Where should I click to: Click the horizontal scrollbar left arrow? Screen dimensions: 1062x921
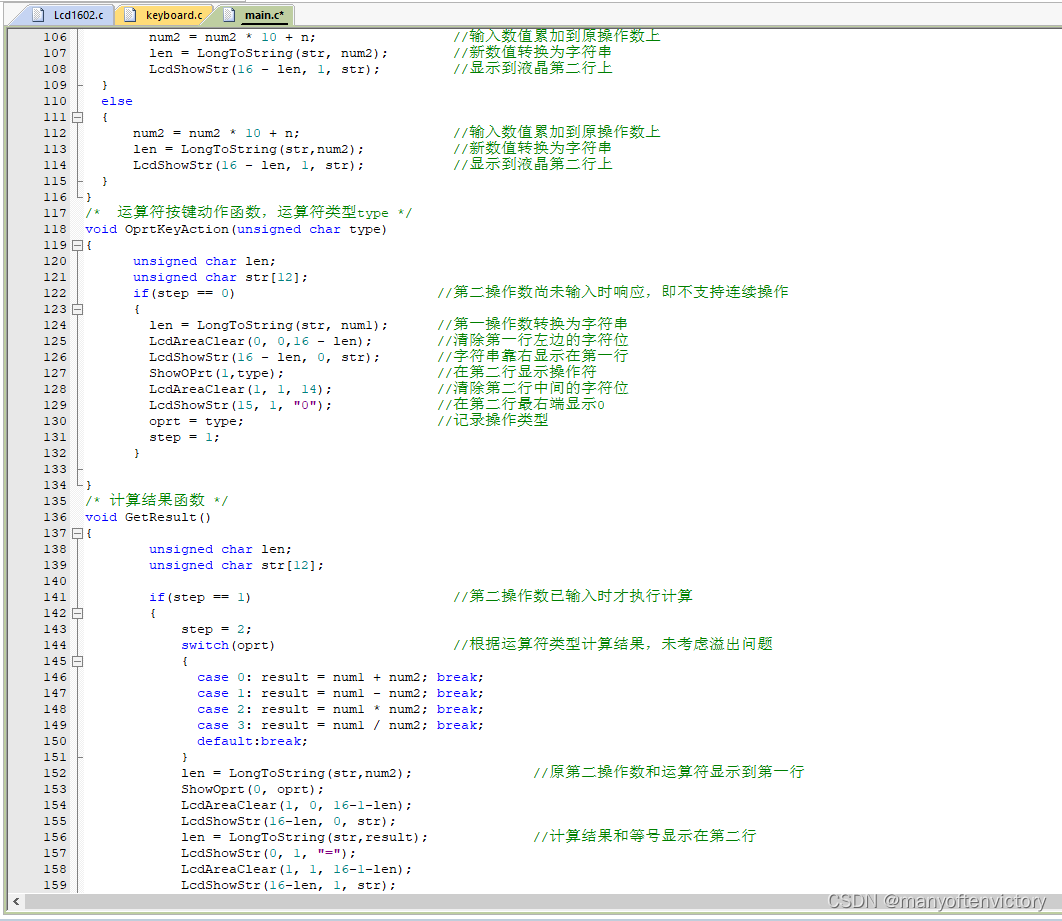pos(16,901)
